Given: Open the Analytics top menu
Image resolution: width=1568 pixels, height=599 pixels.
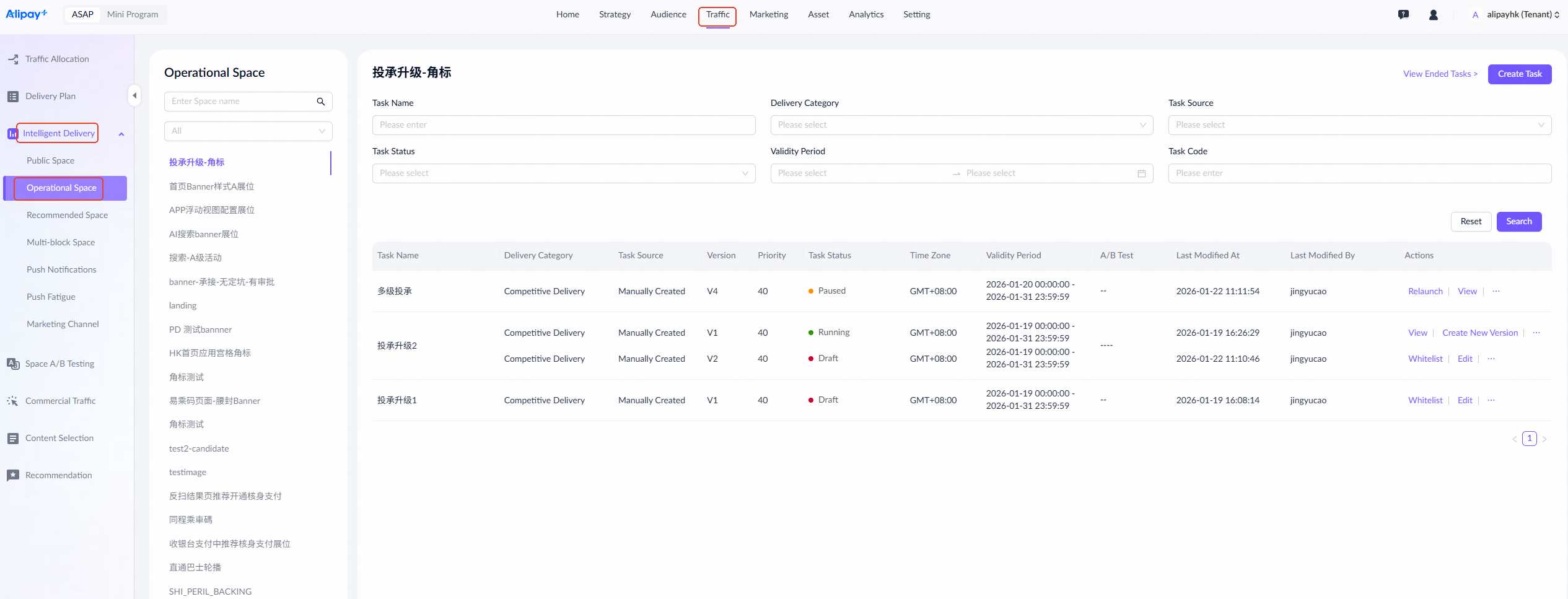Looking at the screenshot, I should [x=865, y=15].
